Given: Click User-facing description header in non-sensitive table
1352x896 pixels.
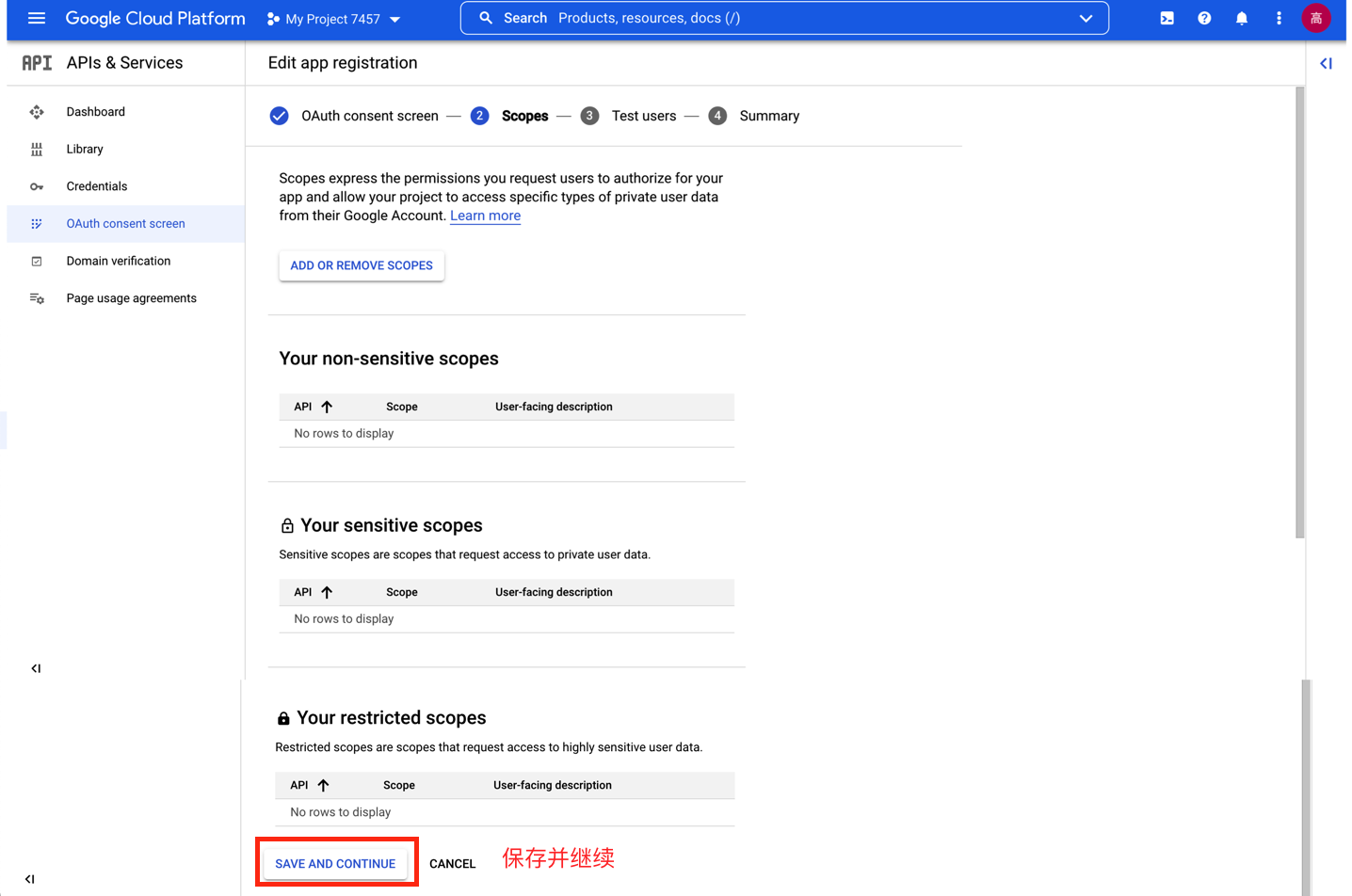Looking at the screenshot, I should point(554,407).
